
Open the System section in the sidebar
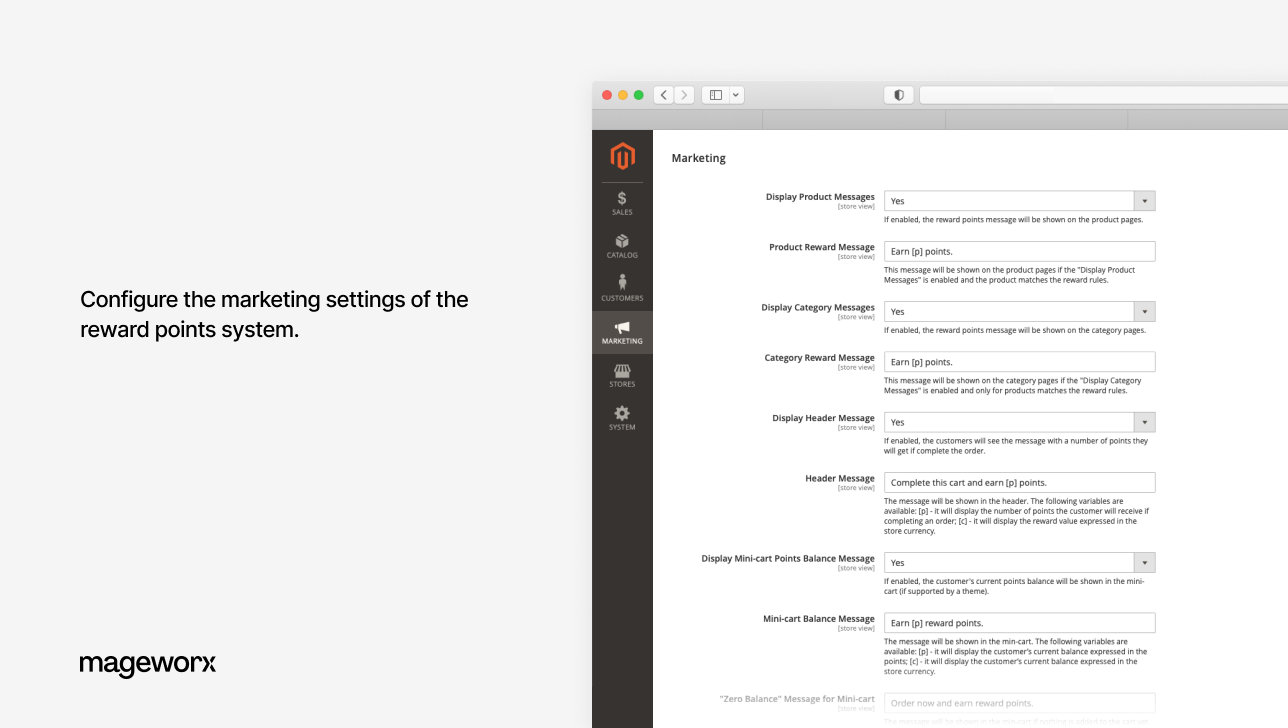pos(622,418)
